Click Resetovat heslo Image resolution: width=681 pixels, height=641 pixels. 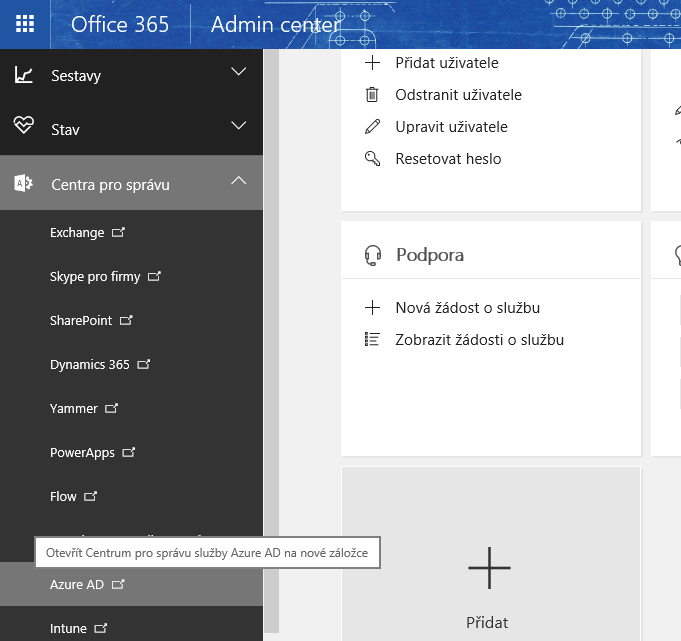pos(448,159)
